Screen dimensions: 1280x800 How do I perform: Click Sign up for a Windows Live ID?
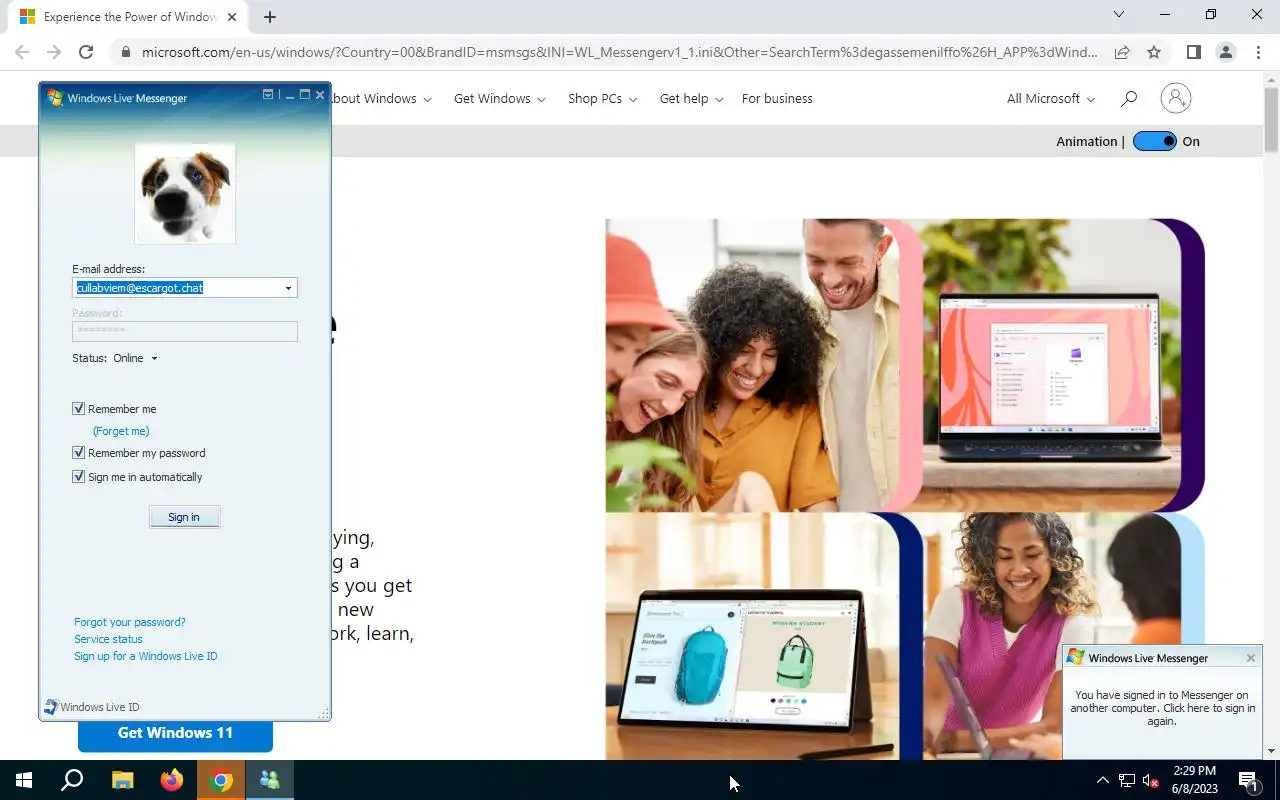coord(146,656)
